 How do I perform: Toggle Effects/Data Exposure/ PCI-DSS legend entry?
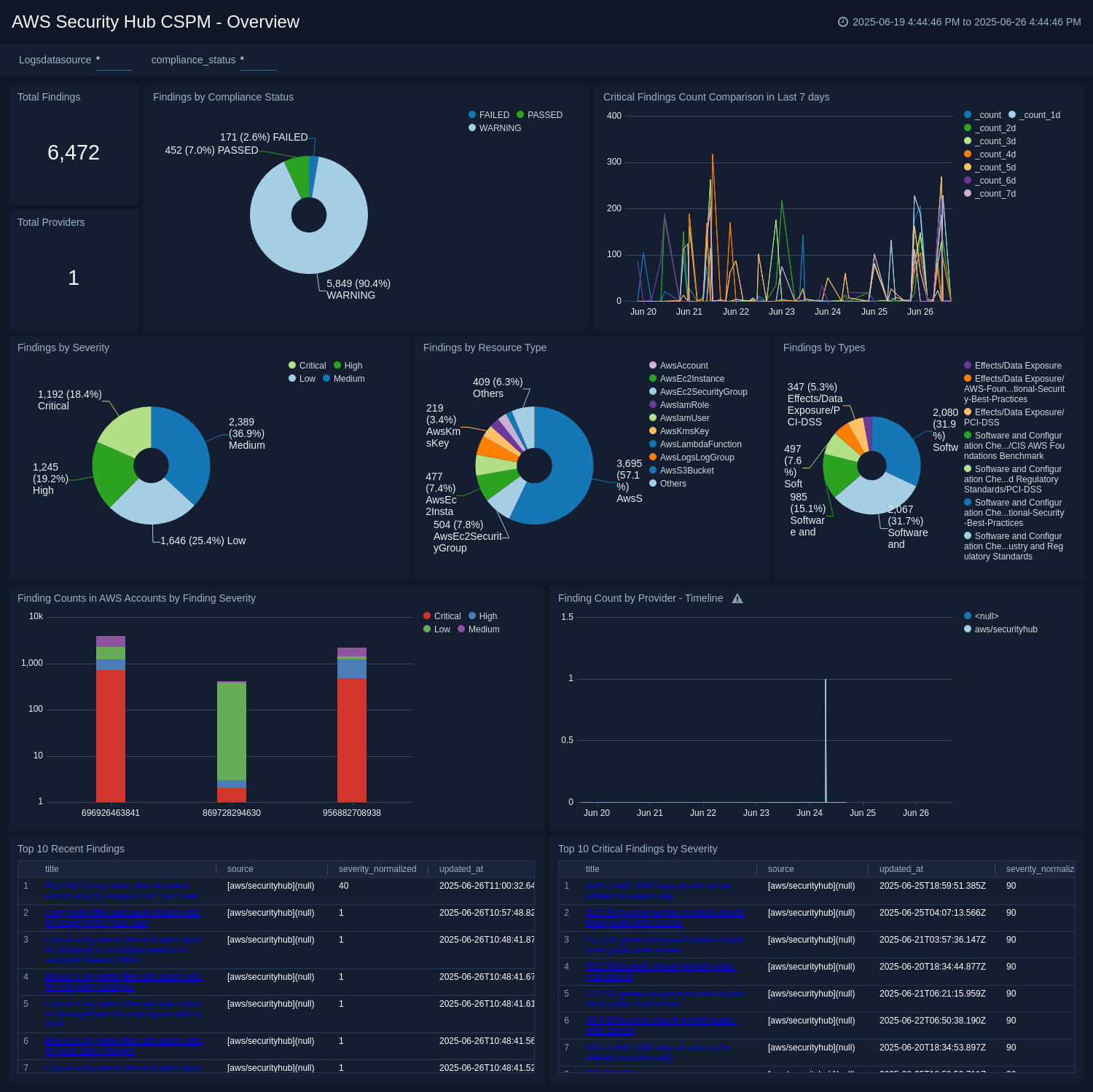(1014, 417)
